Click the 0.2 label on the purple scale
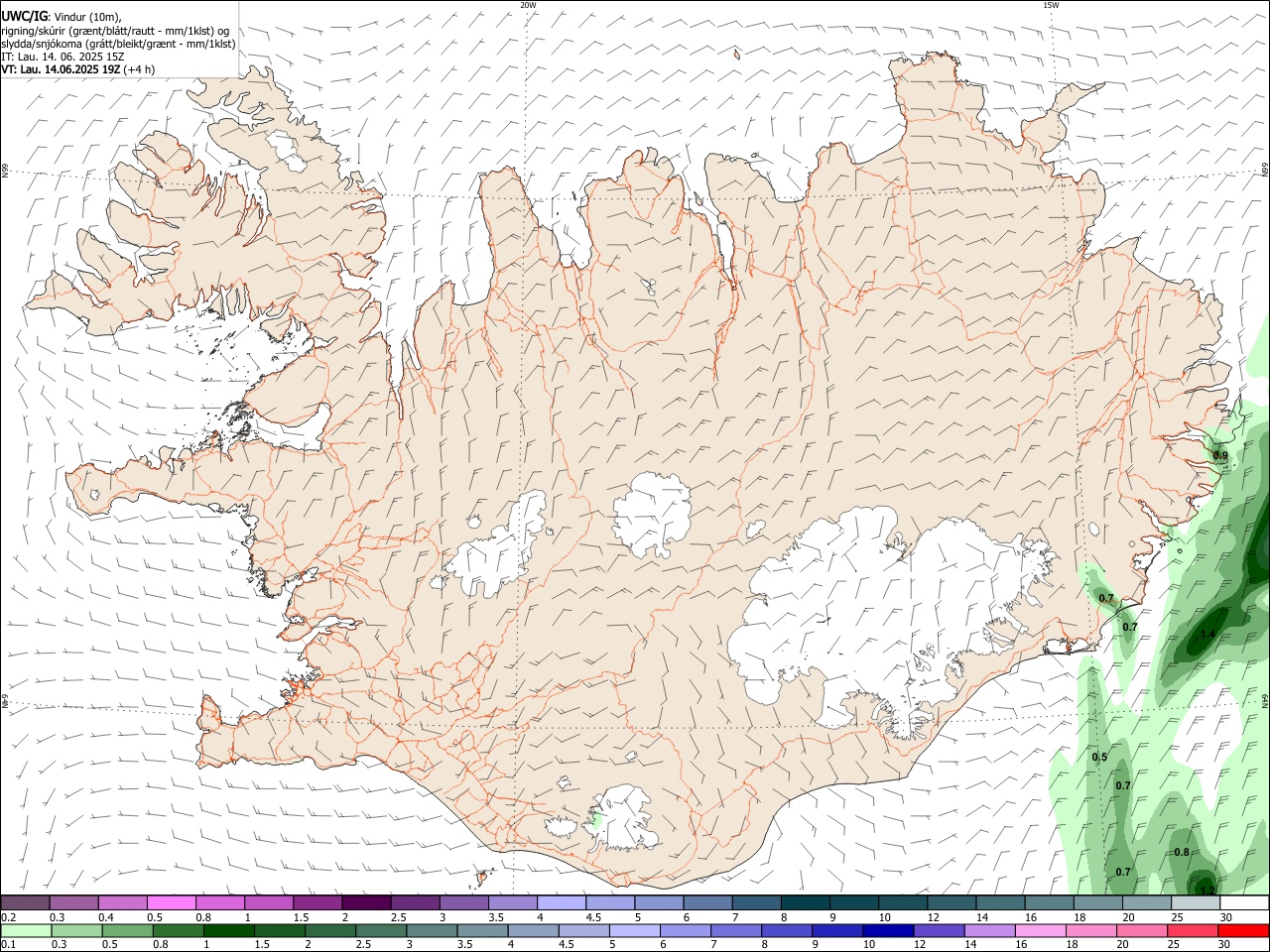 pos(9,917)
